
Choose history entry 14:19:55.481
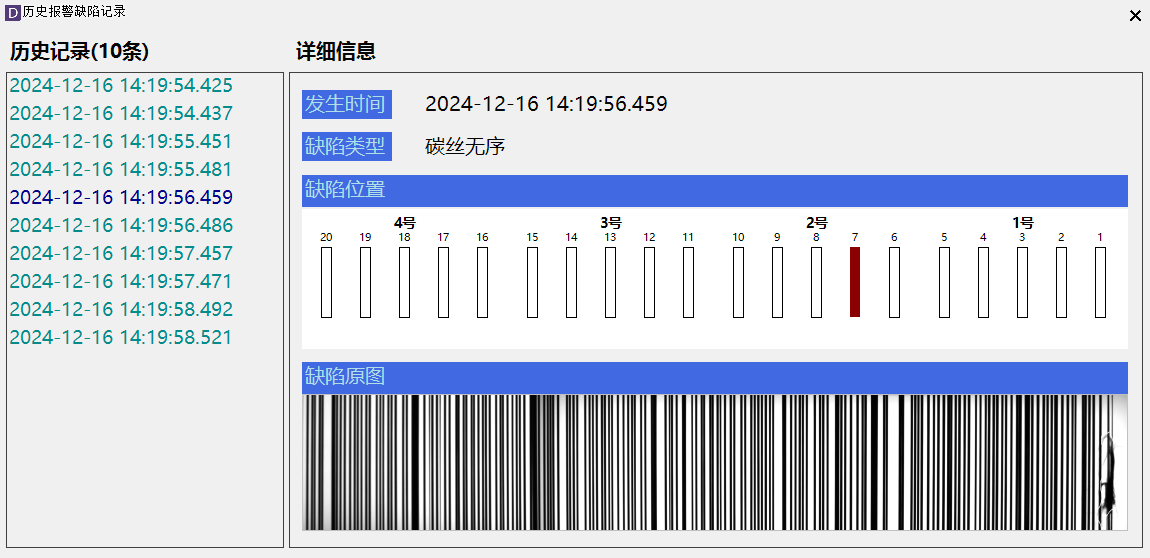121,170
